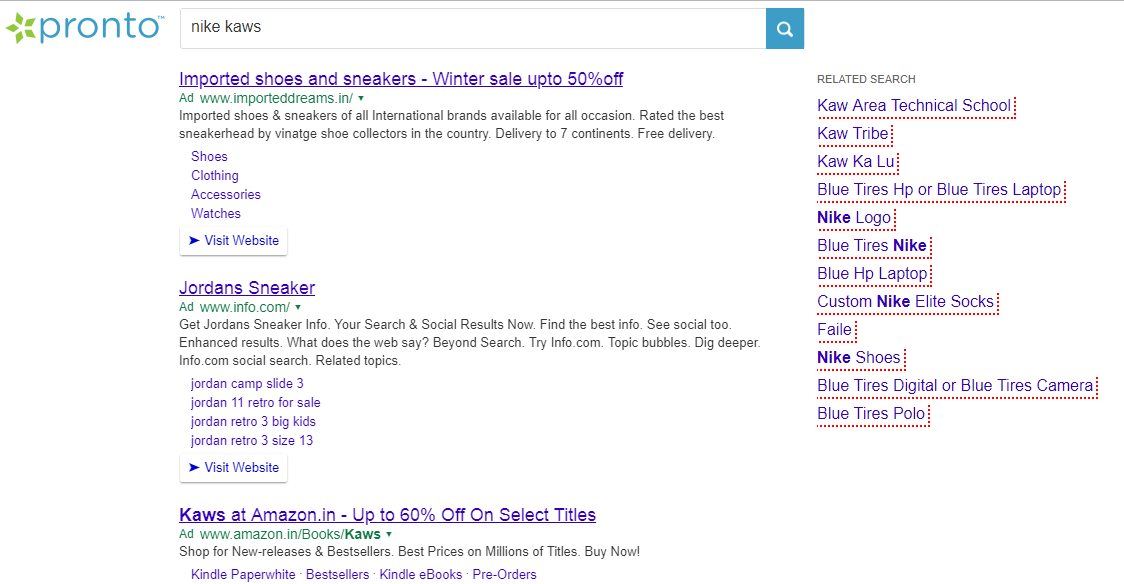Select related search 'Nike Logo'

pyautogui.click(x=853, y=217)
